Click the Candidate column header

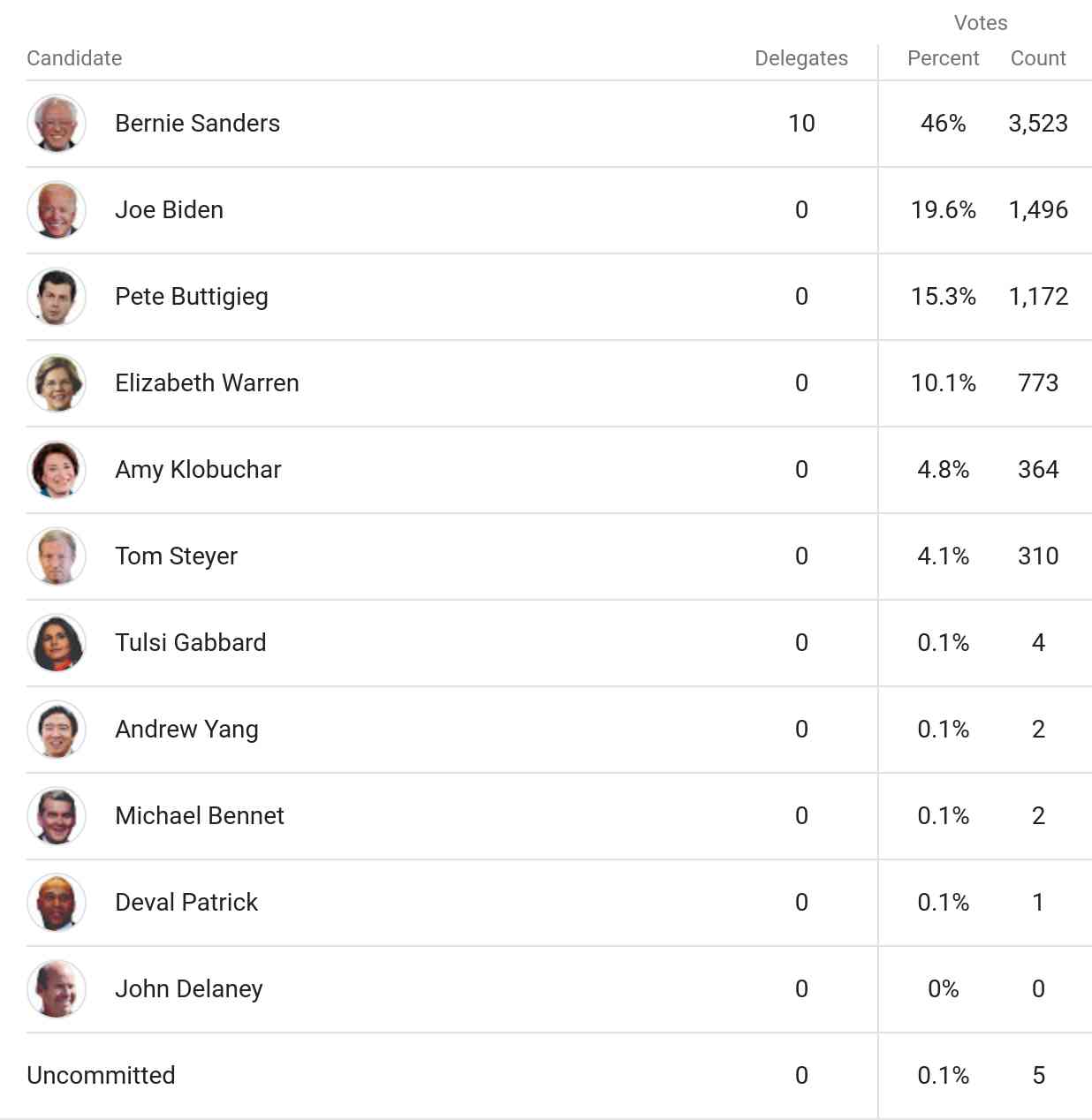(x=74, y=58)
